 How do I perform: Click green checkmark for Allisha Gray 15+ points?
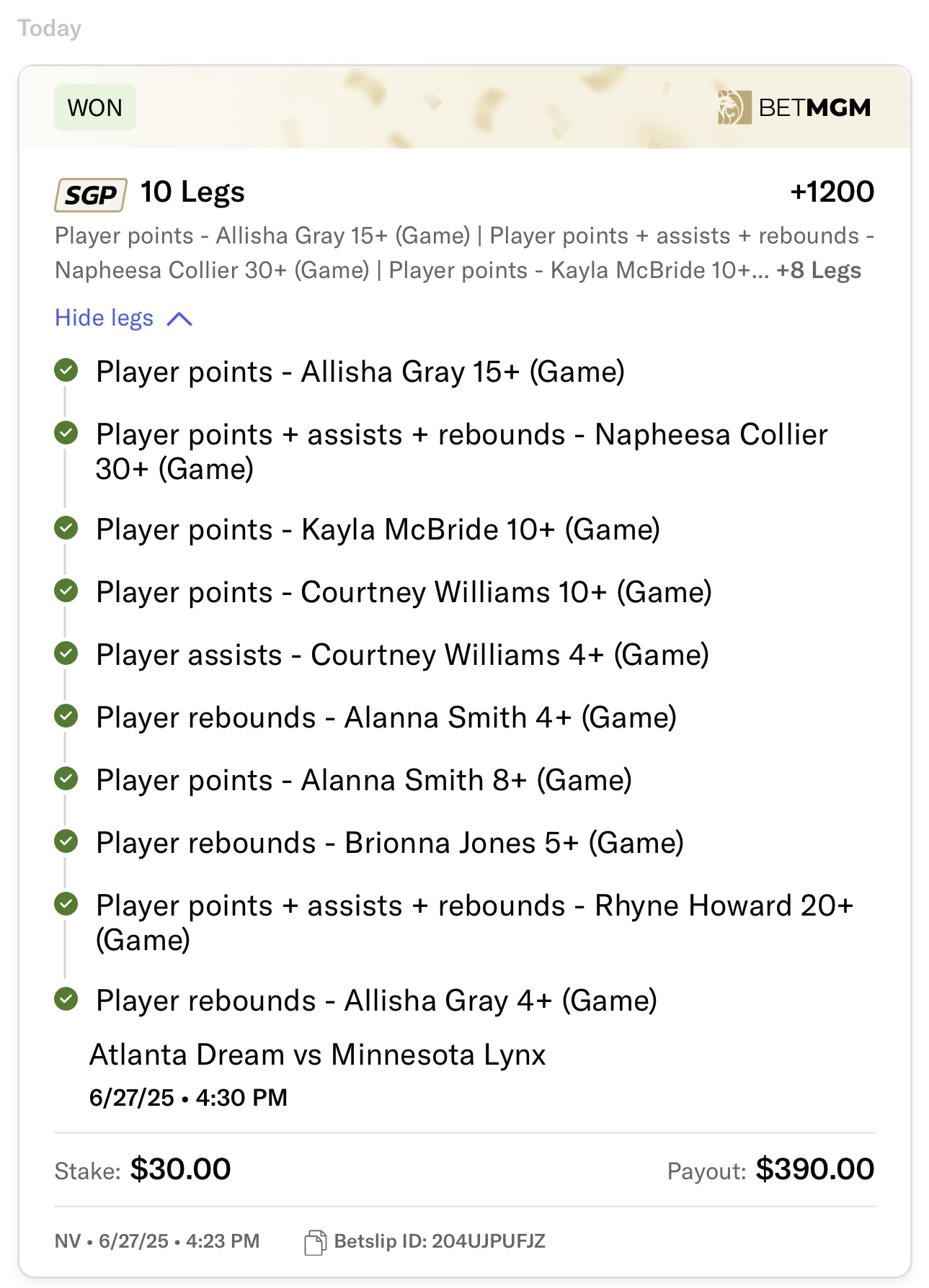pos(66,371)
